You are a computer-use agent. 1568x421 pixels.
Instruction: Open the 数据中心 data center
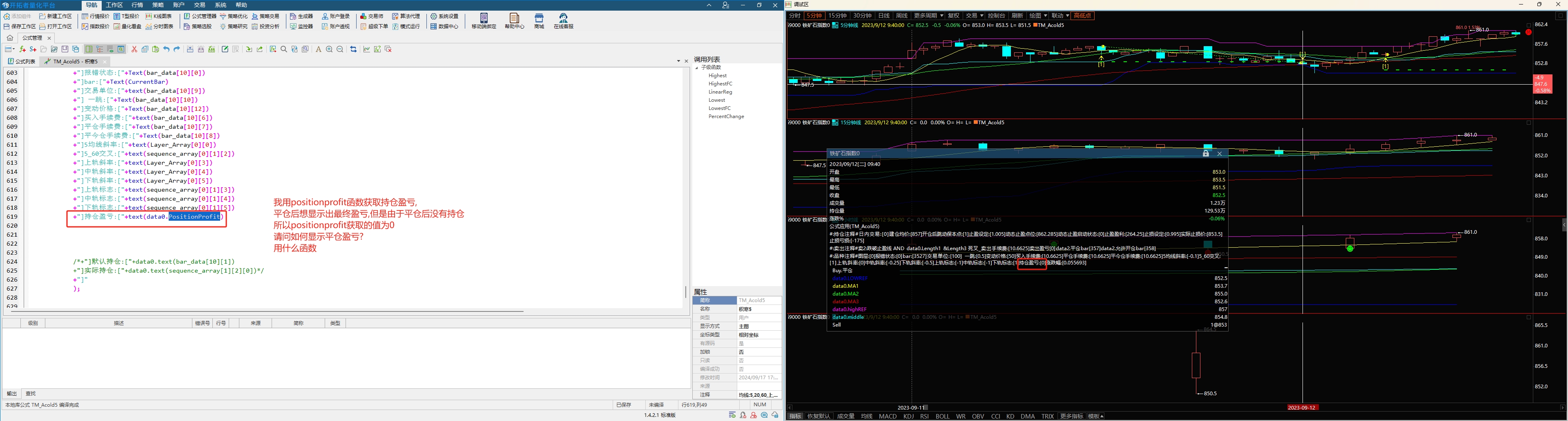444,27
